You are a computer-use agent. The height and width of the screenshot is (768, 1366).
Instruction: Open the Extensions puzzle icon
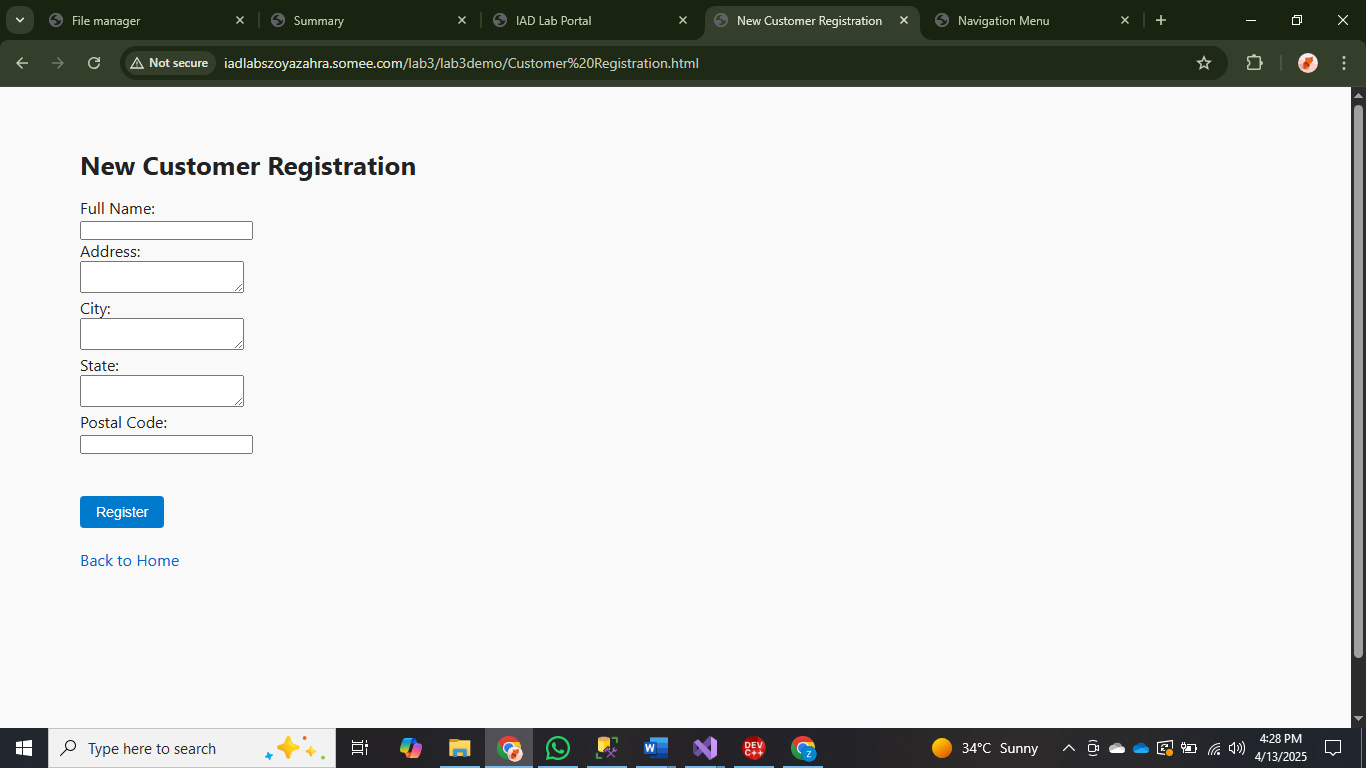tap(1255, 63)
